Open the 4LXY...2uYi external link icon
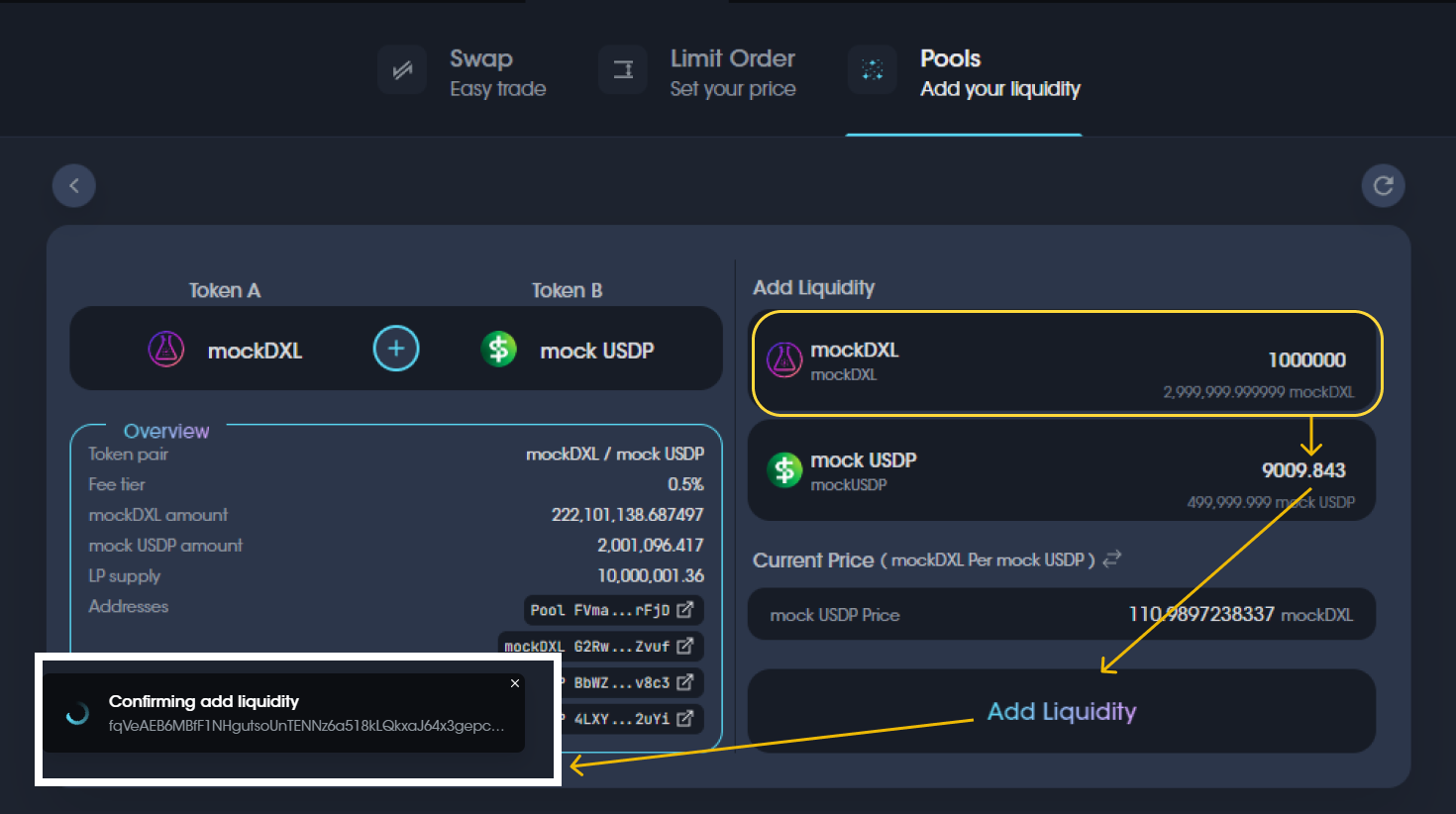The image size is (1456, 814). (x=684, y=719)
